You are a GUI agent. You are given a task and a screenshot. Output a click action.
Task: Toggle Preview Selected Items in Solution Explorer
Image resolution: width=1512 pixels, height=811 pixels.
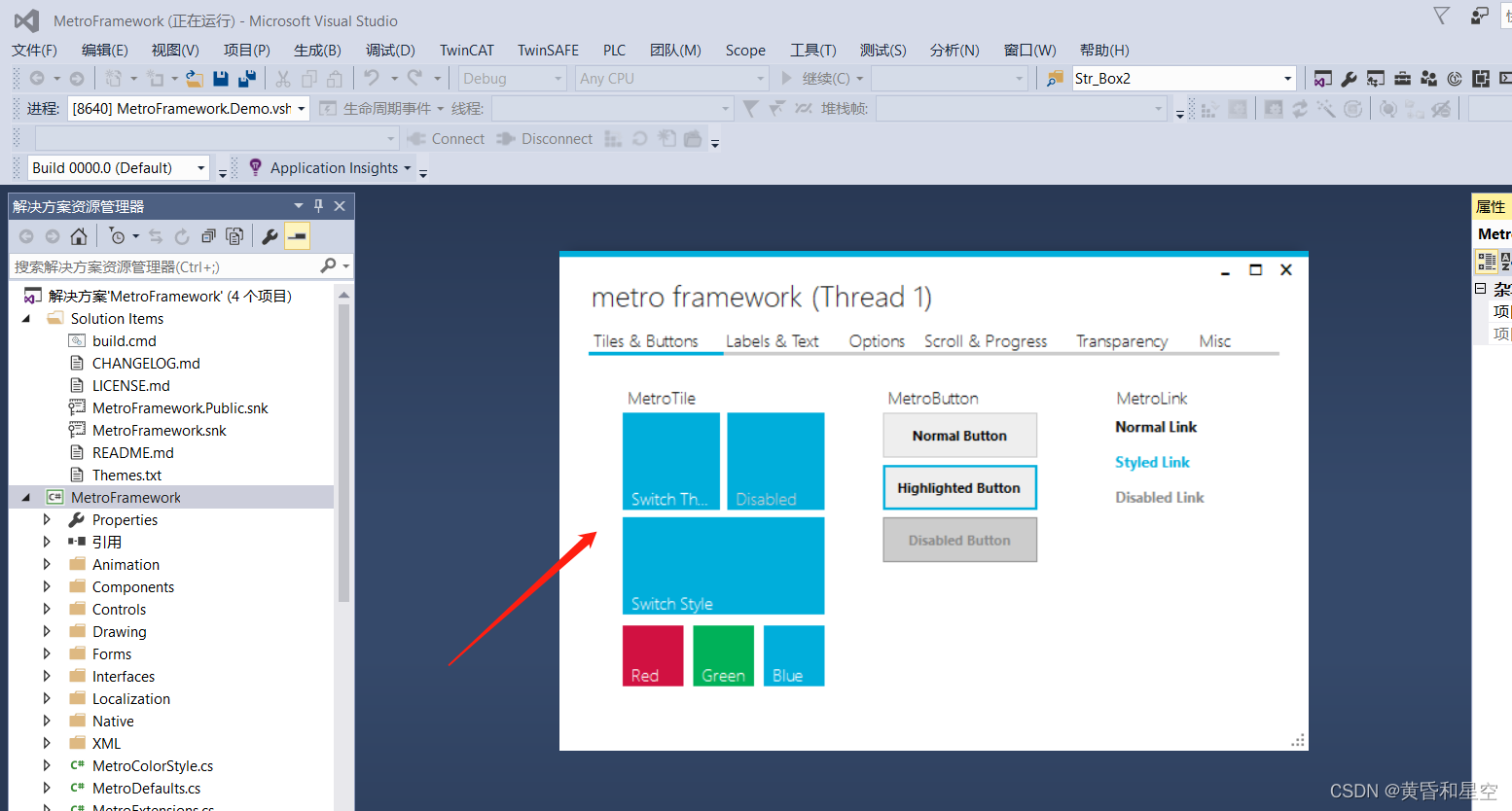297,235
